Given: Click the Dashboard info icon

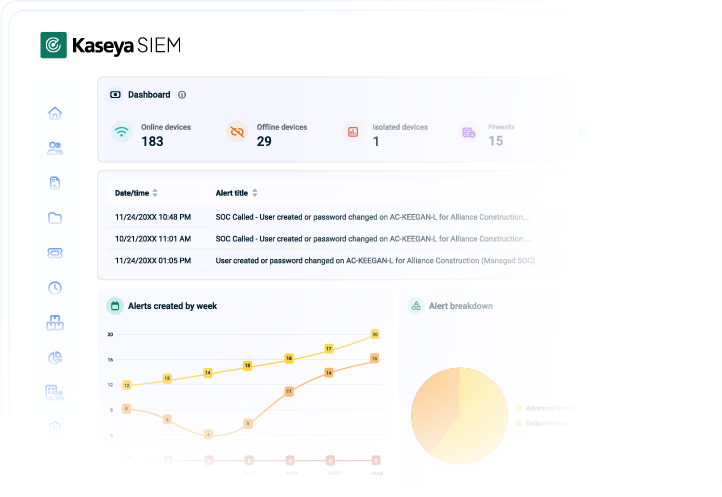Looking at the screenshot, I should 182,95.
